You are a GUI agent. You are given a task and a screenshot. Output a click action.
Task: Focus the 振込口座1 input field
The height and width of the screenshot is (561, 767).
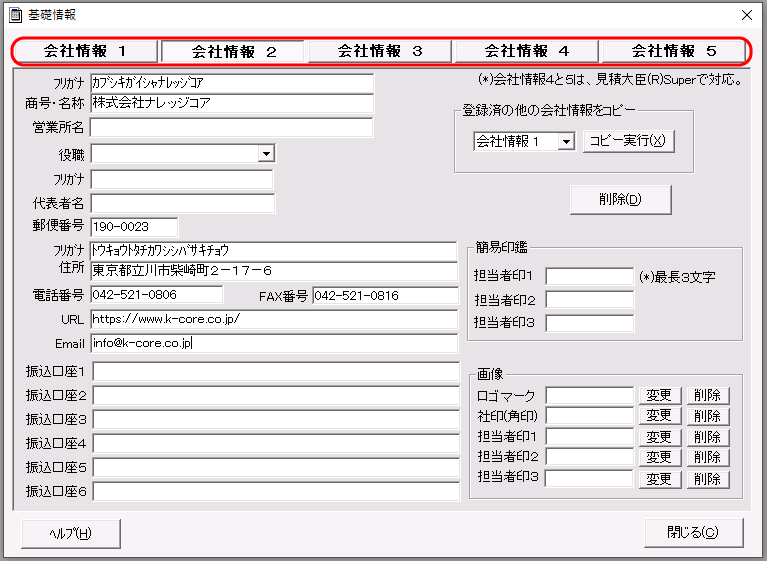point(276,372)
